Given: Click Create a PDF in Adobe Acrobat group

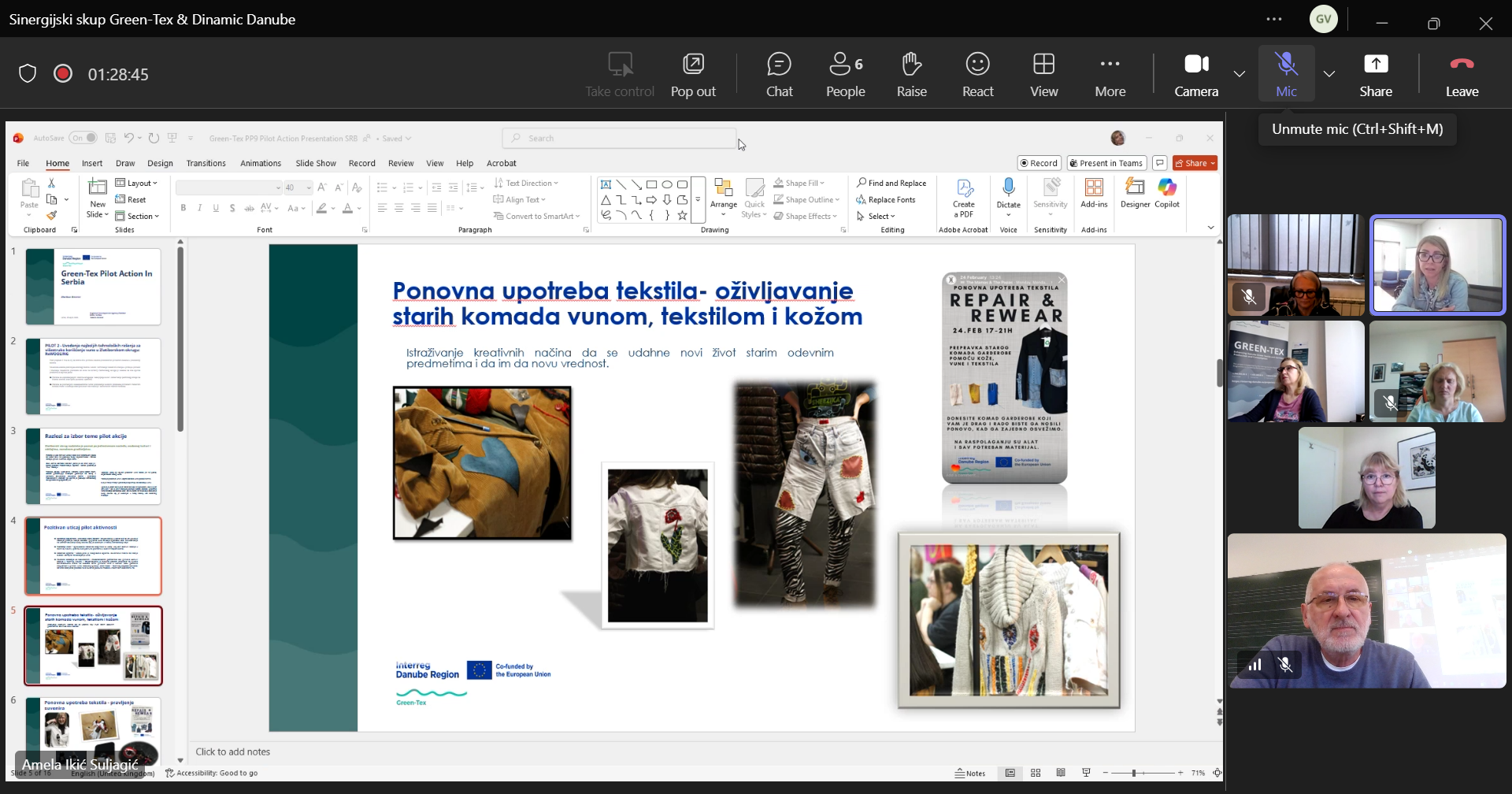Looking at the screenshot, I should click(x=964, y=198).
